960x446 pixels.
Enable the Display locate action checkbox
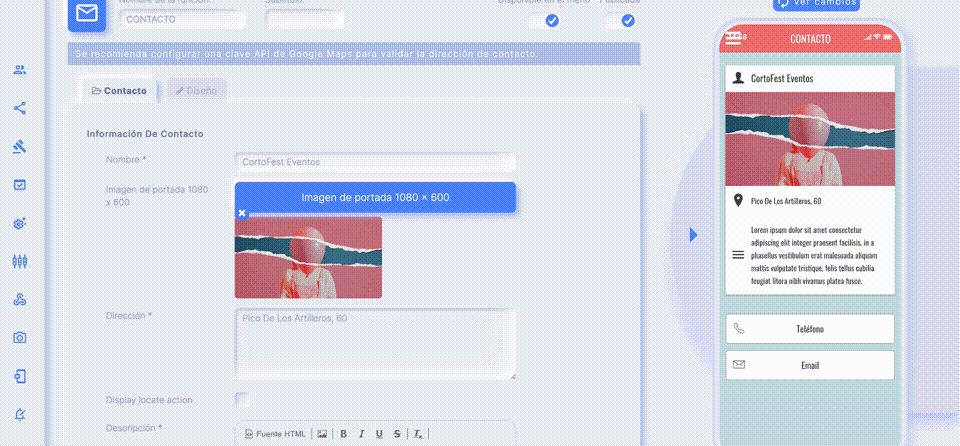(x=242, y=399)
